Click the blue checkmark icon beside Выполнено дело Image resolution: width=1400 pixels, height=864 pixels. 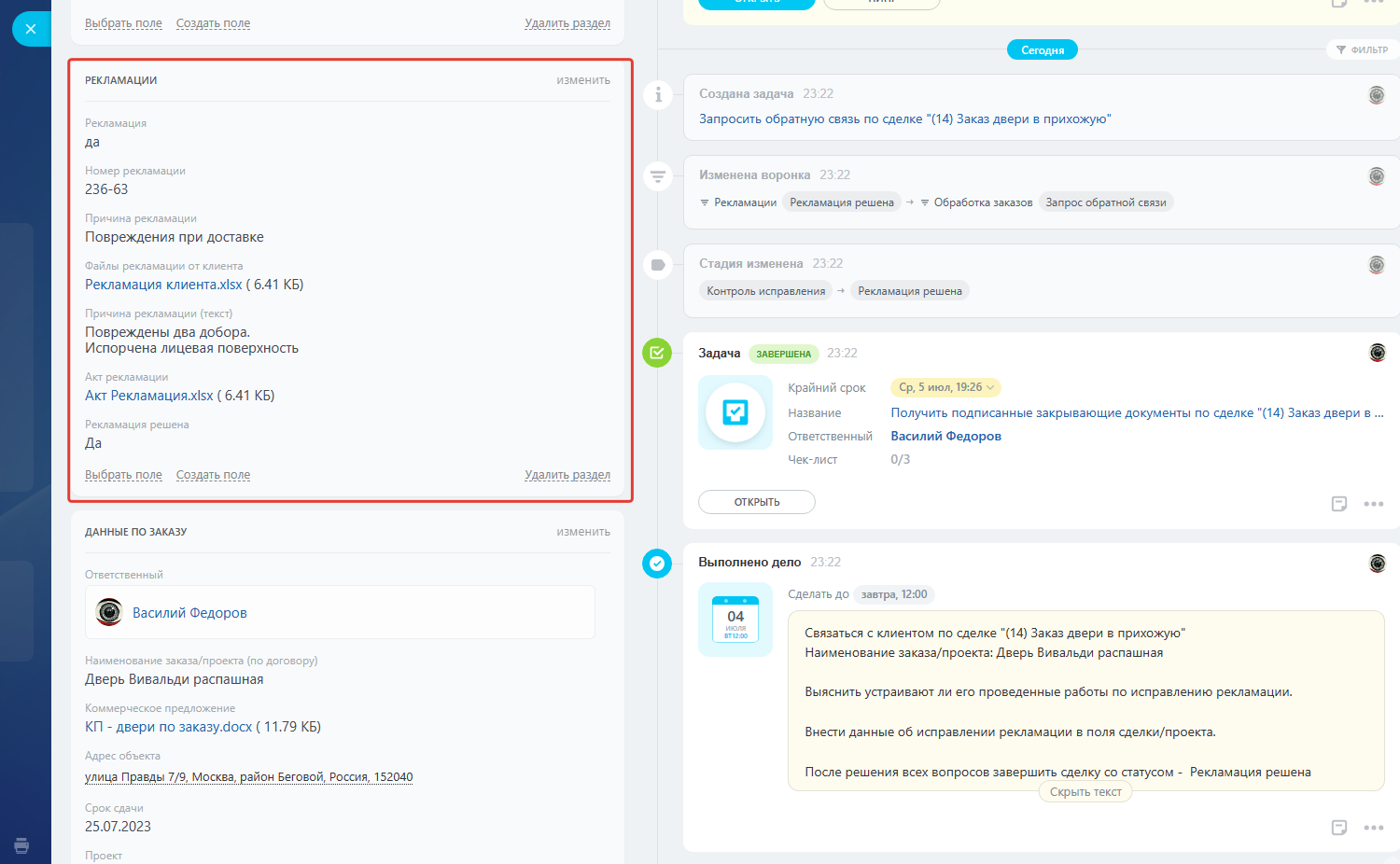[x=657, y=564]
